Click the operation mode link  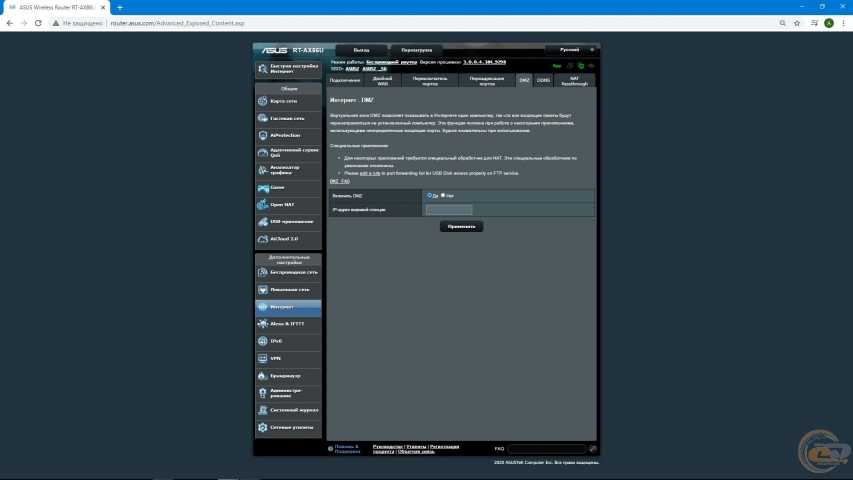click(392, 62)
